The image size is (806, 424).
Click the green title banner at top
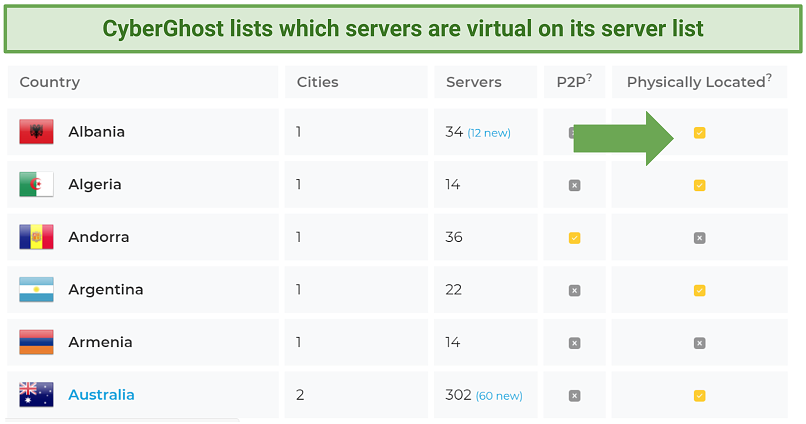pyautogui.click(x=403, y=28)
